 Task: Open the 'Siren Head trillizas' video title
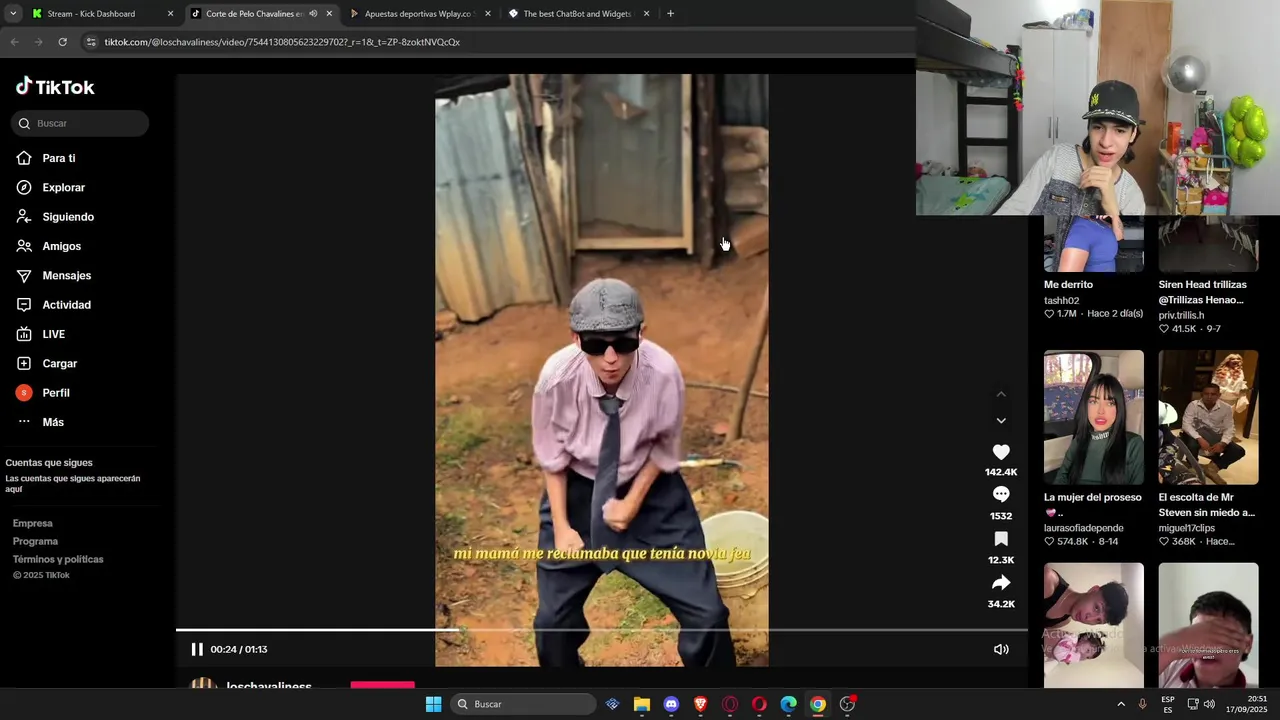(1202, 292)
